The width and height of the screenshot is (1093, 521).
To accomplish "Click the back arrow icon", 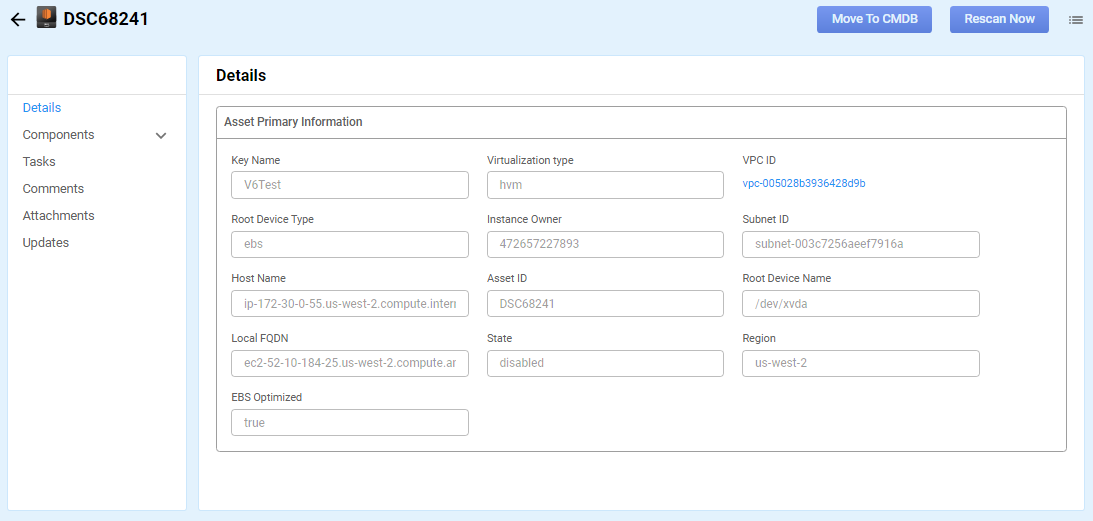I will tap(17, 19).
